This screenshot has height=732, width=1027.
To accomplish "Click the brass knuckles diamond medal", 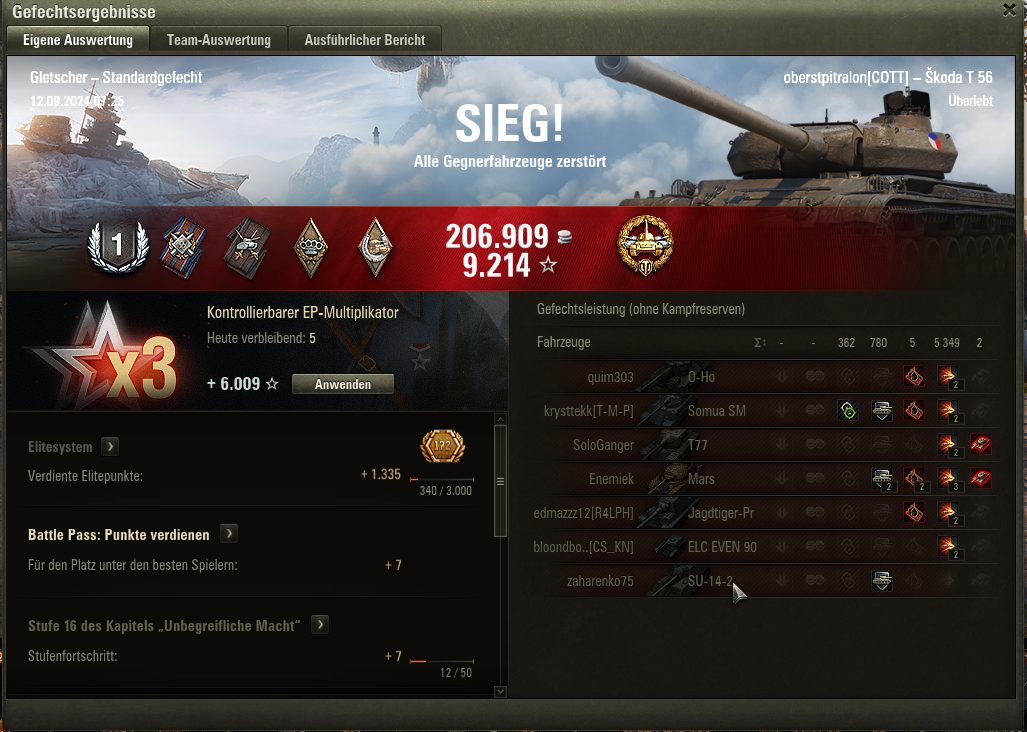I will pos(310,247).
